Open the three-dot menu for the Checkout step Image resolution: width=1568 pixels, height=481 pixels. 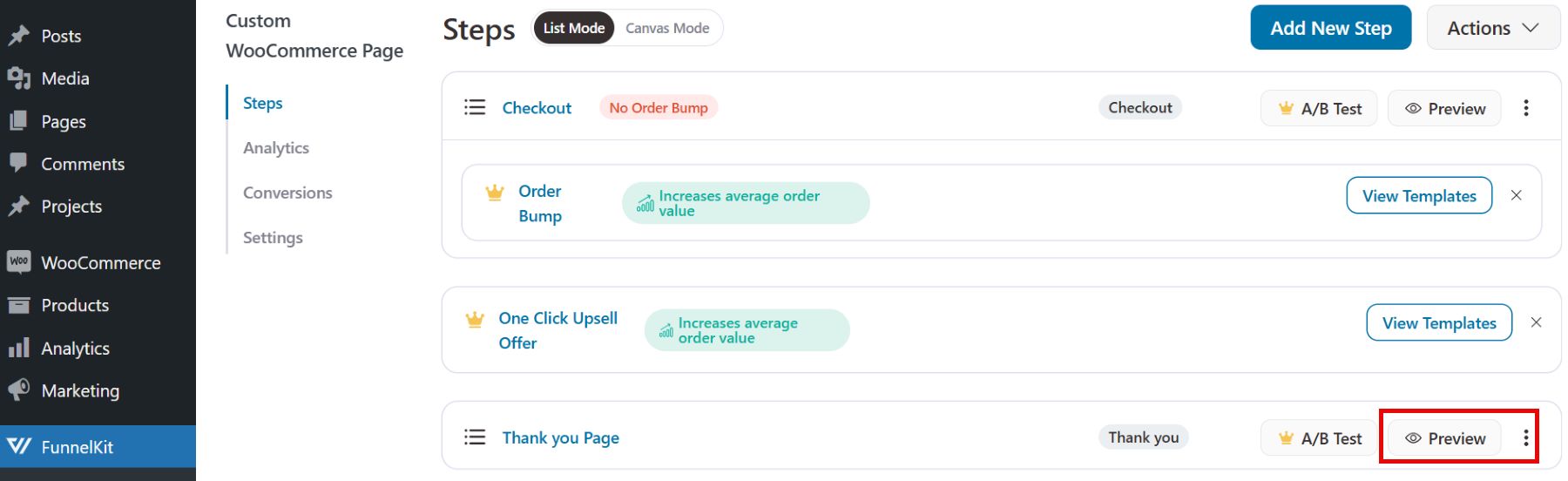click(x=1525, y=108)
